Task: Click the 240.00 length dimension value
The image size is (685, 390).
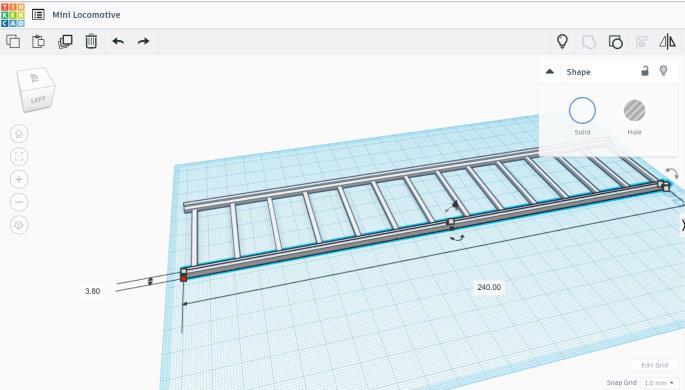Action: click(x=489, y=287)
